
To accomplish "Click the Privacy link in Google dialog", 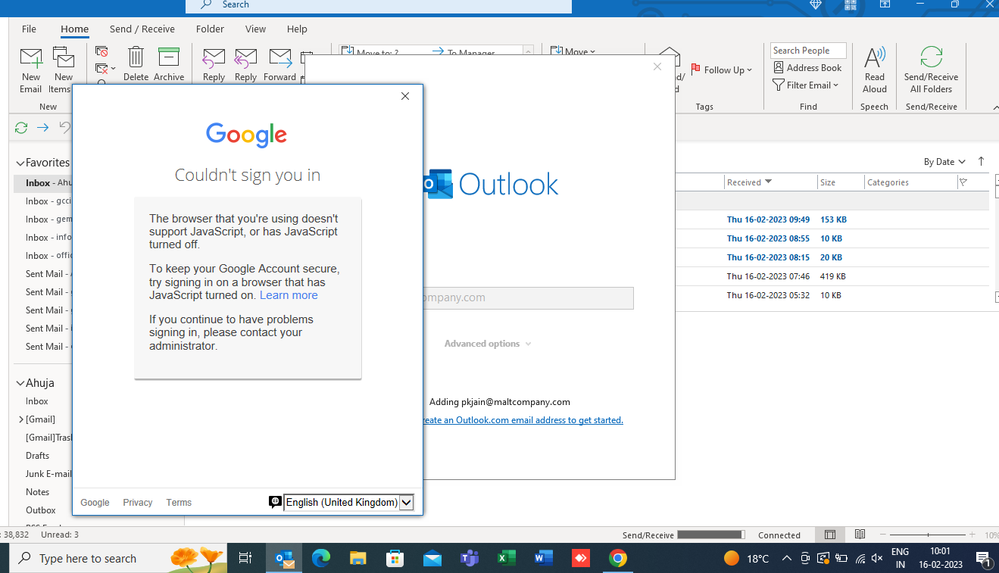I will [138, 502].
